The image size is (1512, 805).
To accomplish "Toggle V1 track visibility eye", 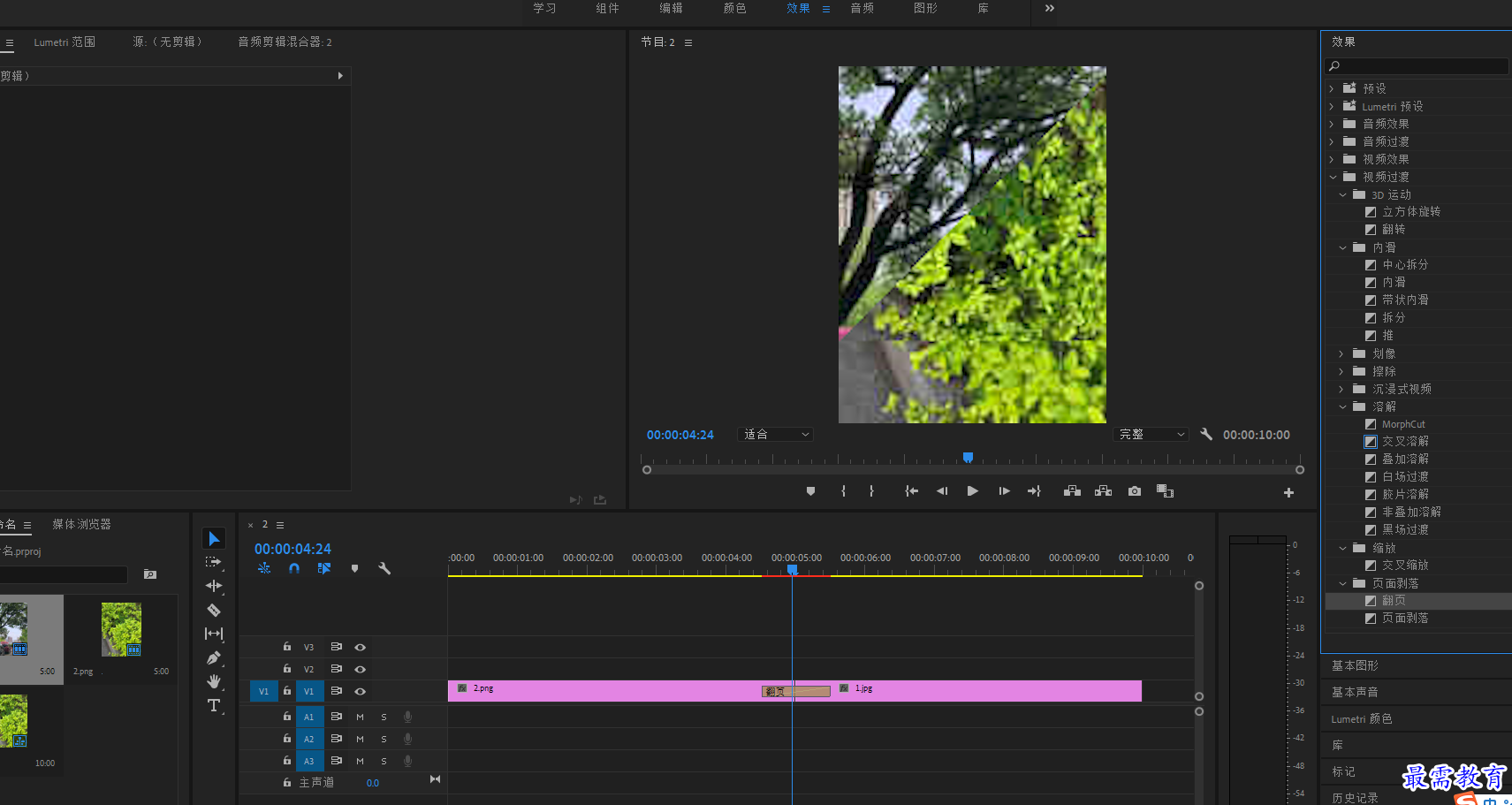I will (x=360, y=691).
